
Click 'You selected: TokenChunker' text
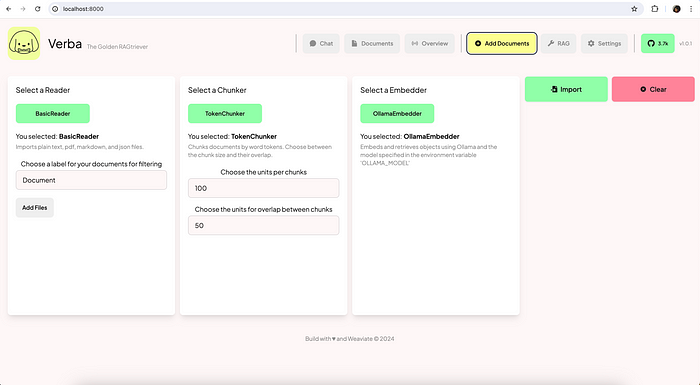pyautogui.click(x=232, y=136)
